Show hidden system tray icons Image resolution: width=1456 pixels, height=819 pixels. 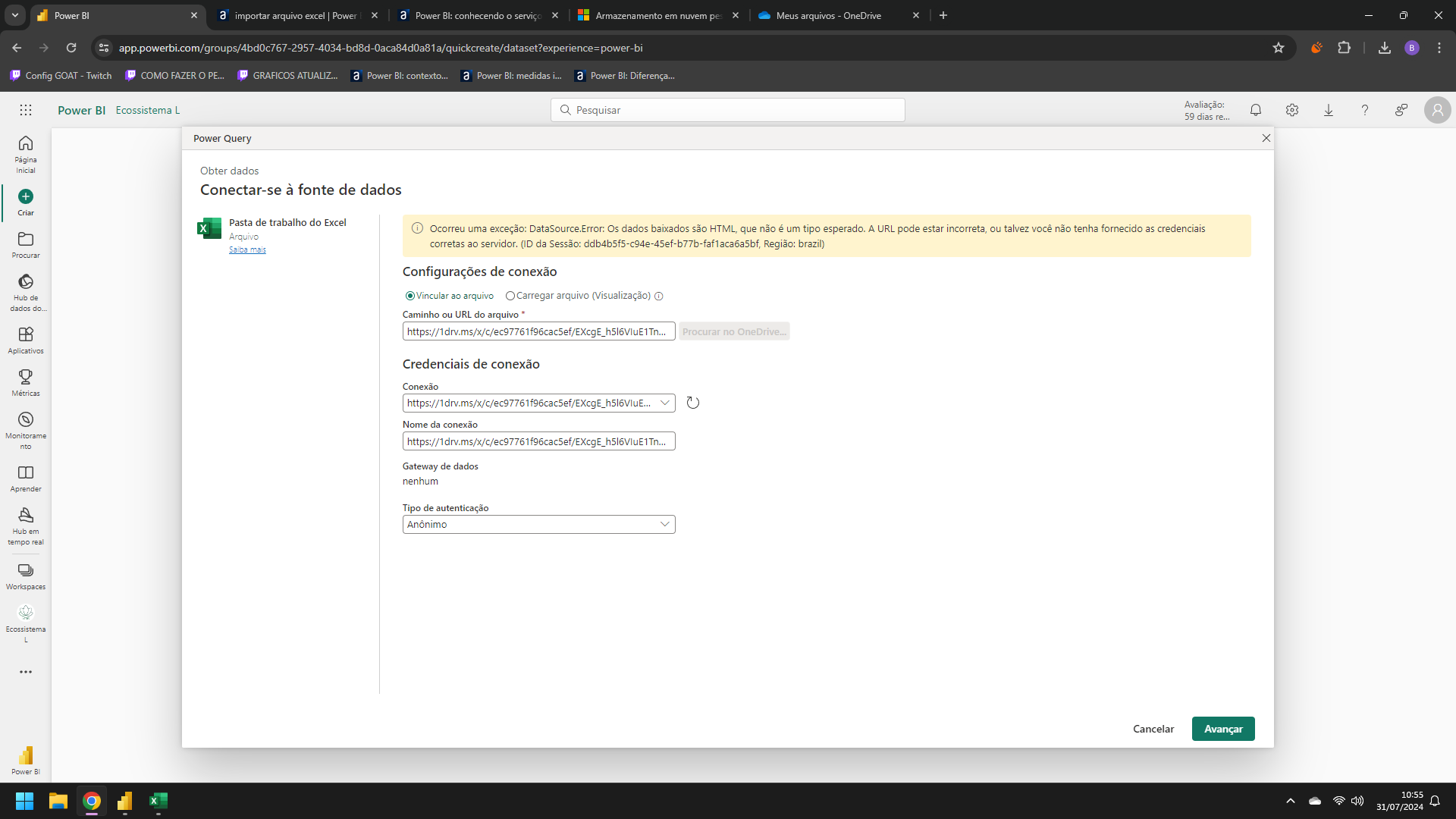click(1291, 801)
